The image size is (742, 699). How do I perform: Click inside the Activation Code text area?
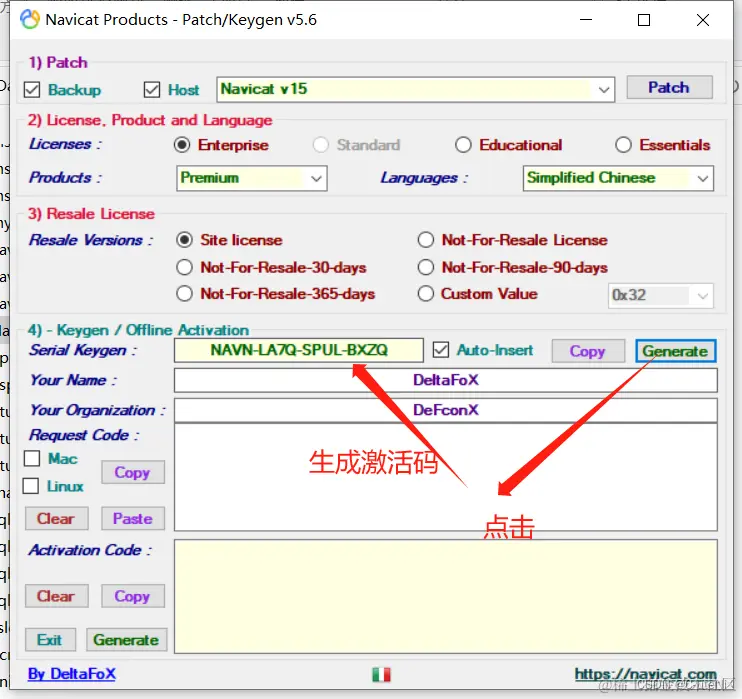(446, 597)
